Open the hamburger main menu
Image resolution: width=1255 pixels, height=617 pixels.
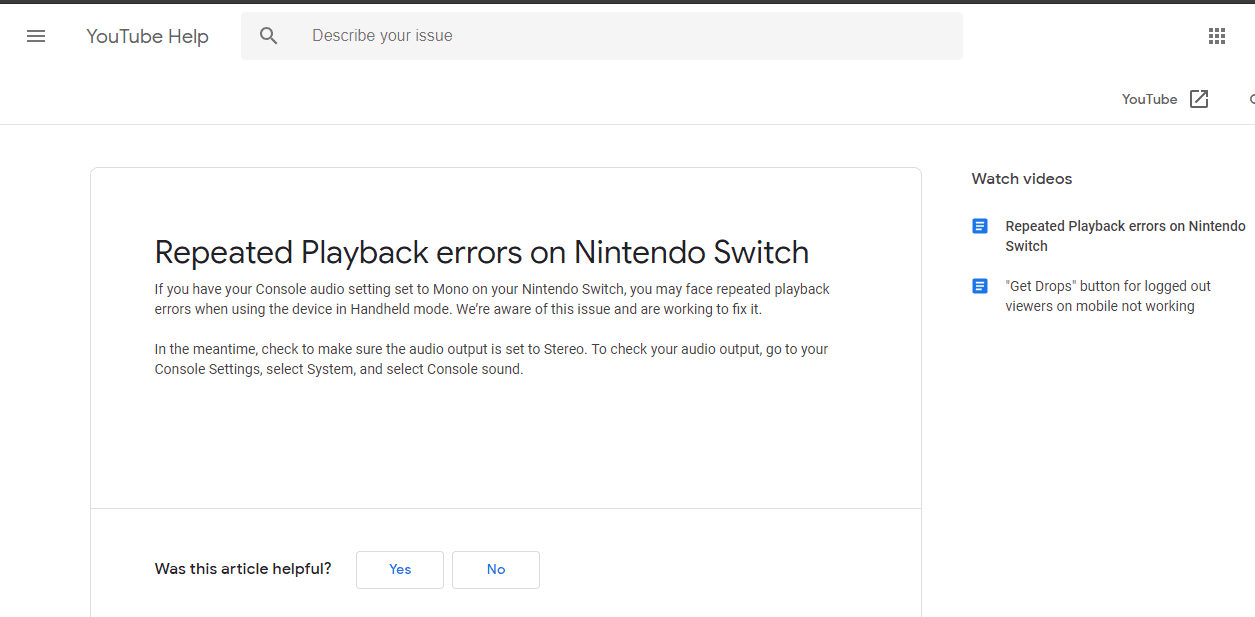click(x=36, y=36)
